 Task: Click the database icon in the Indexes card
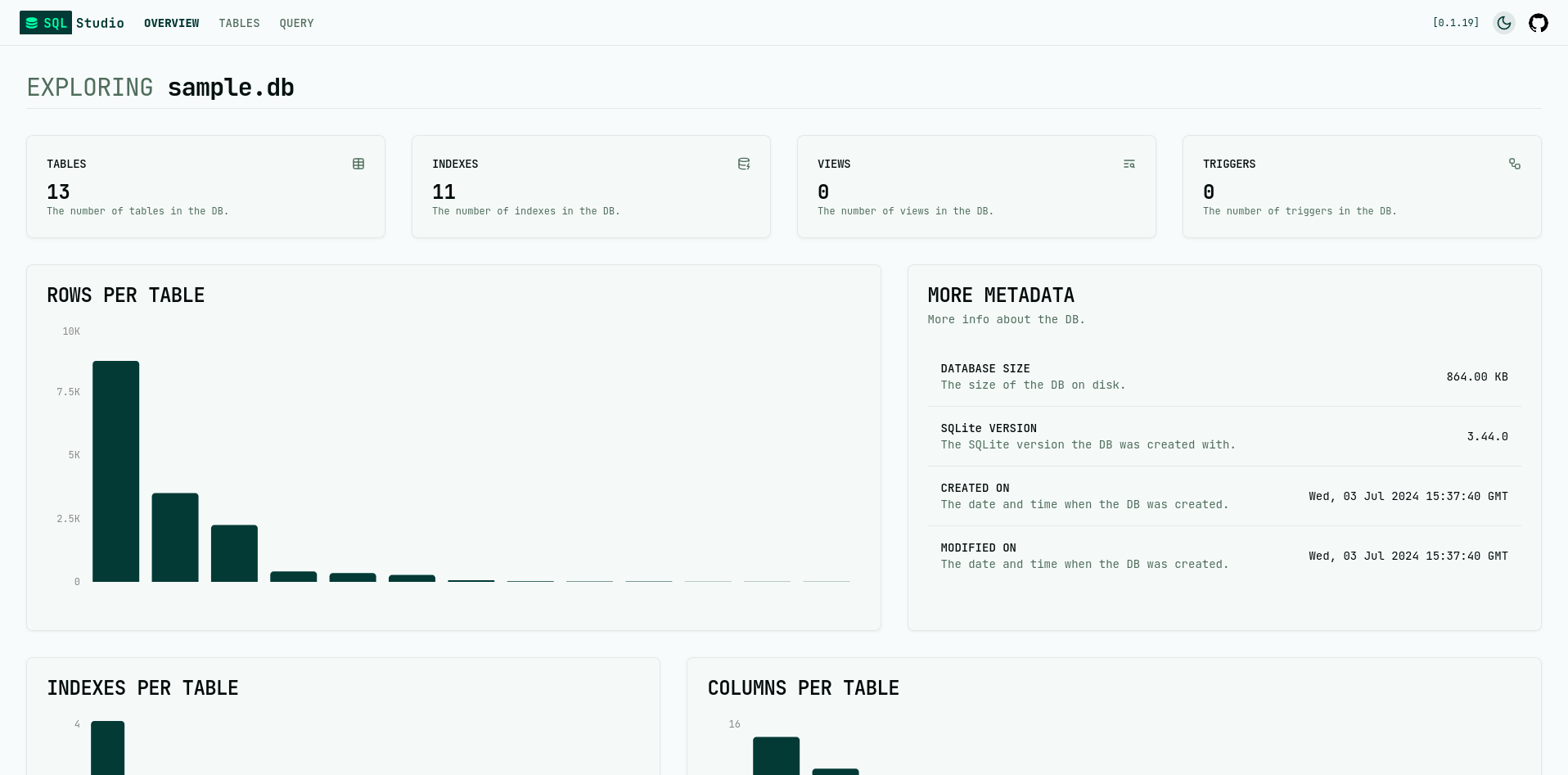(744, 164)
